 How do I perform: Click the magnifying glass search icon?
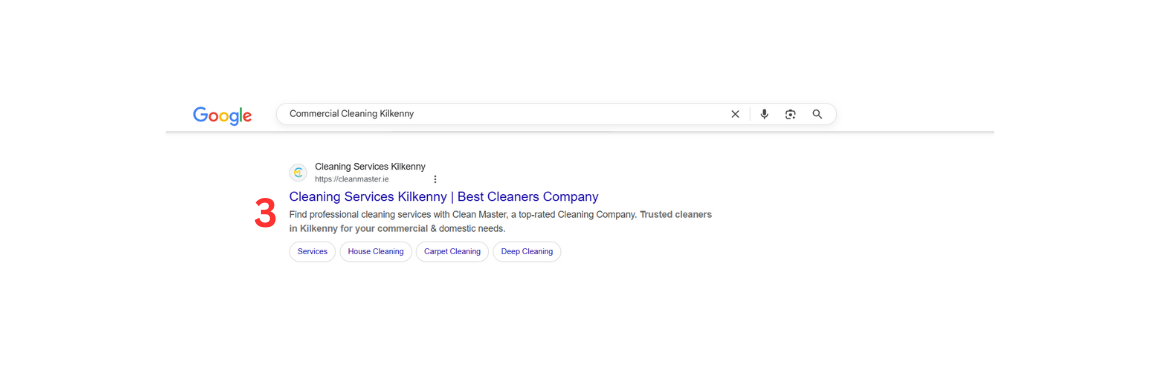[x=817, y=114]
